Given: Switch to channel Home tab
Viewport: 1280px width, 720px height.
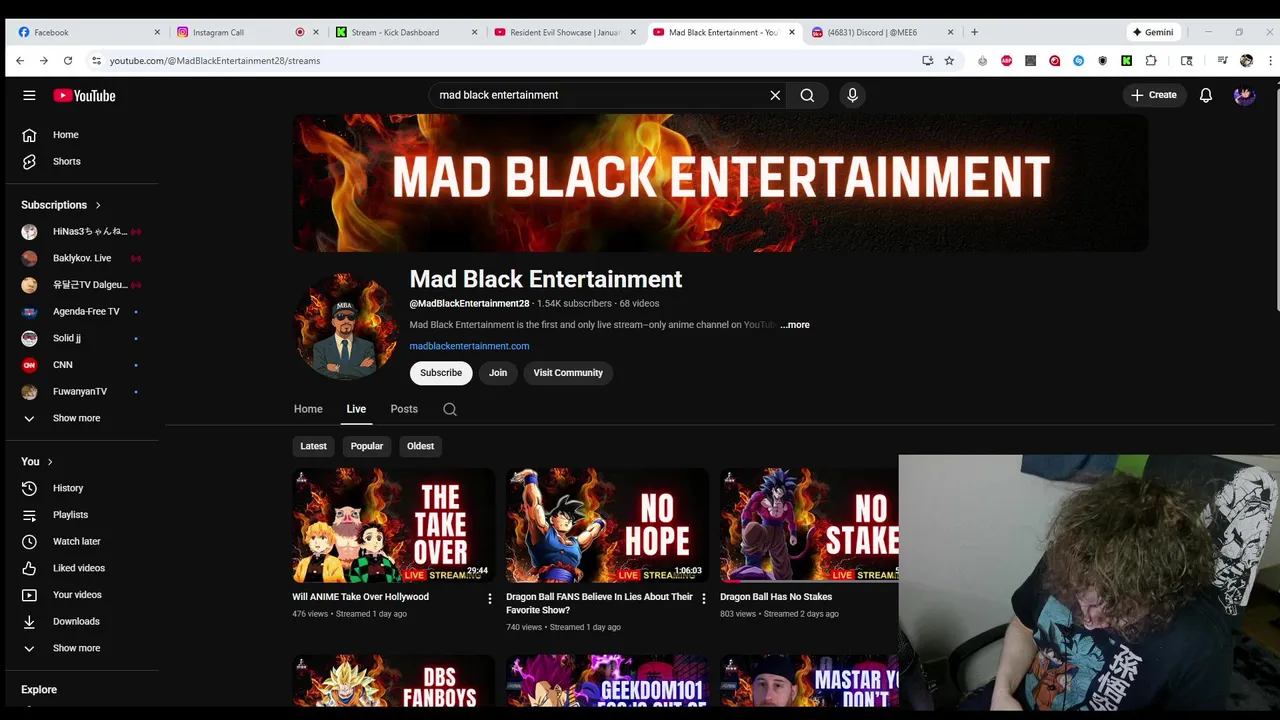Looking at the screenshot, I should [308, 409].
